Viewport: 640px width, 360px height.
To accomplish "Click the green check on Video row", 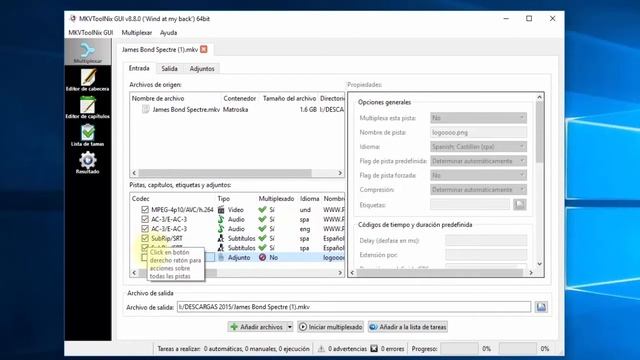I will pos(262,210).
